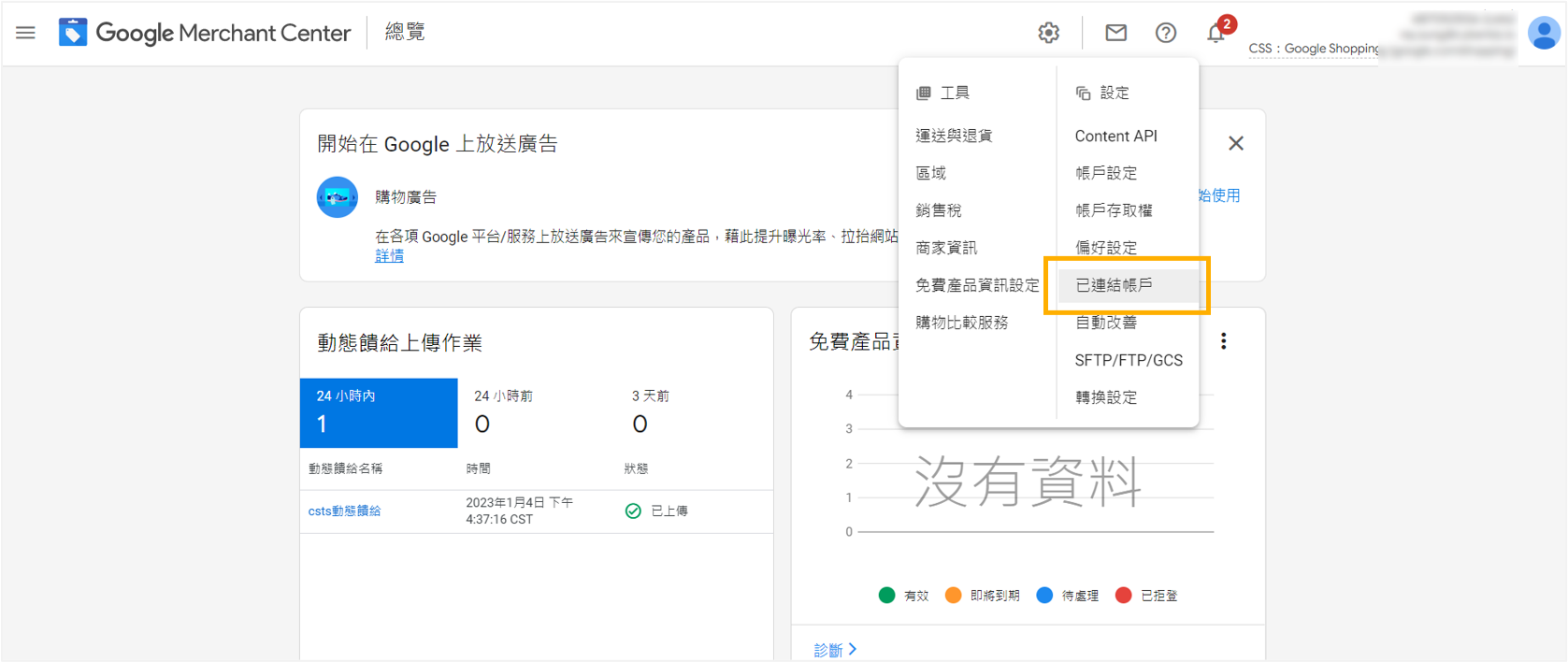Close the Google ads promotion card
1568x662 pixels.
point(1236,143)
